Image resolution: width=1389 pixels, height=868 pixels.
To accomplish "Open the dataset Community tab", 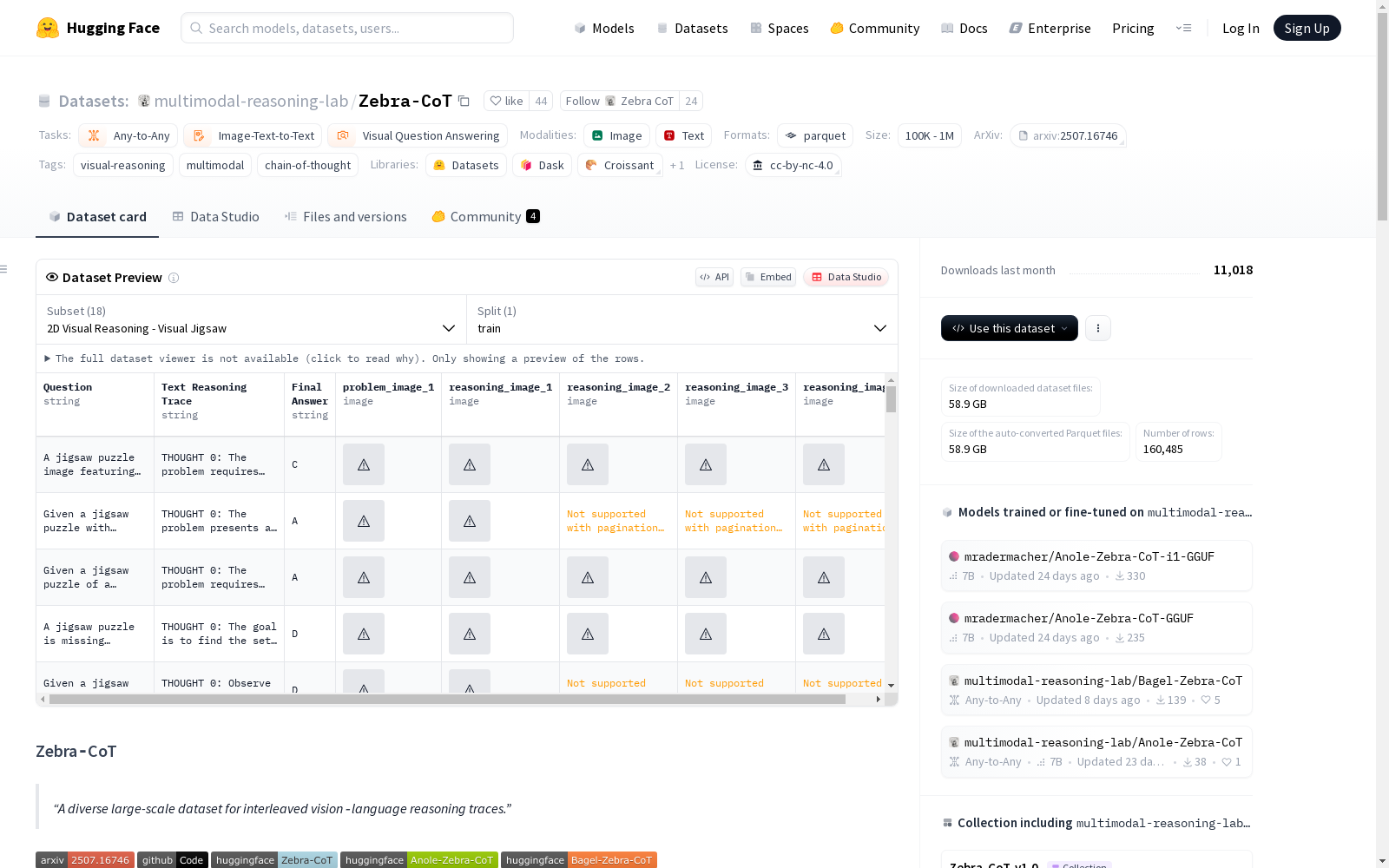I will pos(486,217).
